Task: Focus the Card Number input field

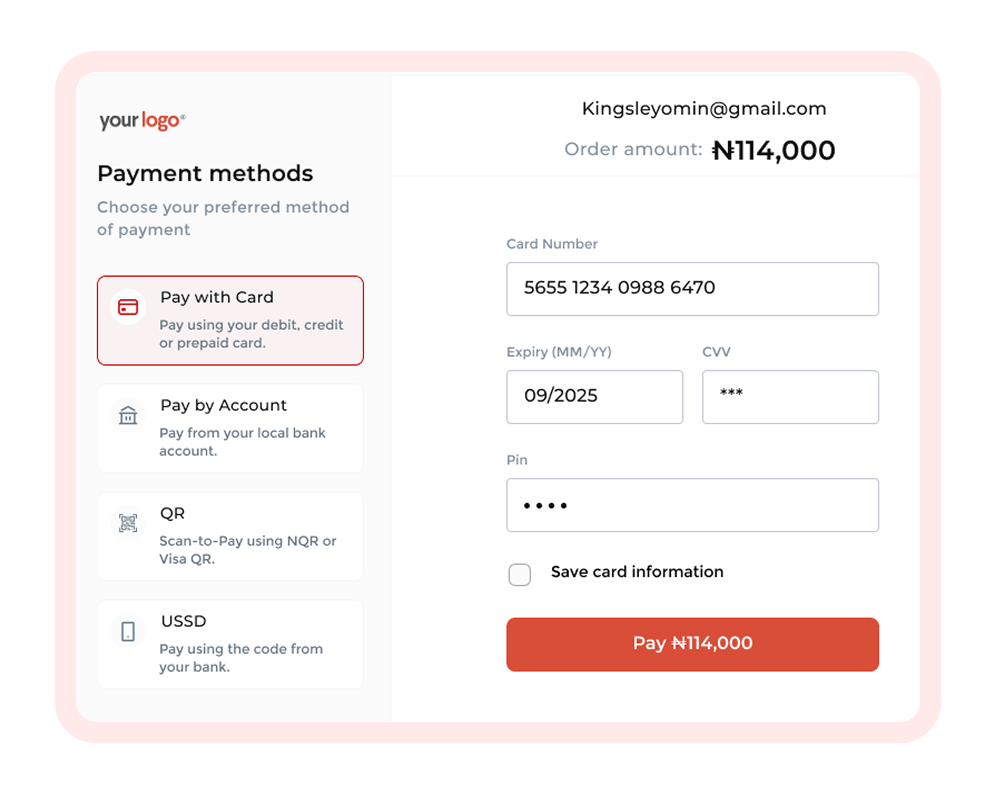Action: (x=692, y=289)
